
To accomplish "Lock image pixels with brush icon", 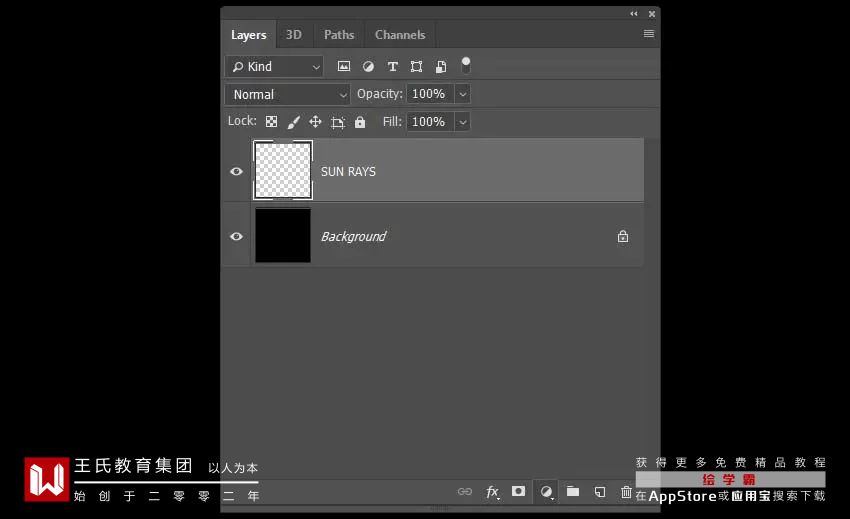I will tap(293, 121).
